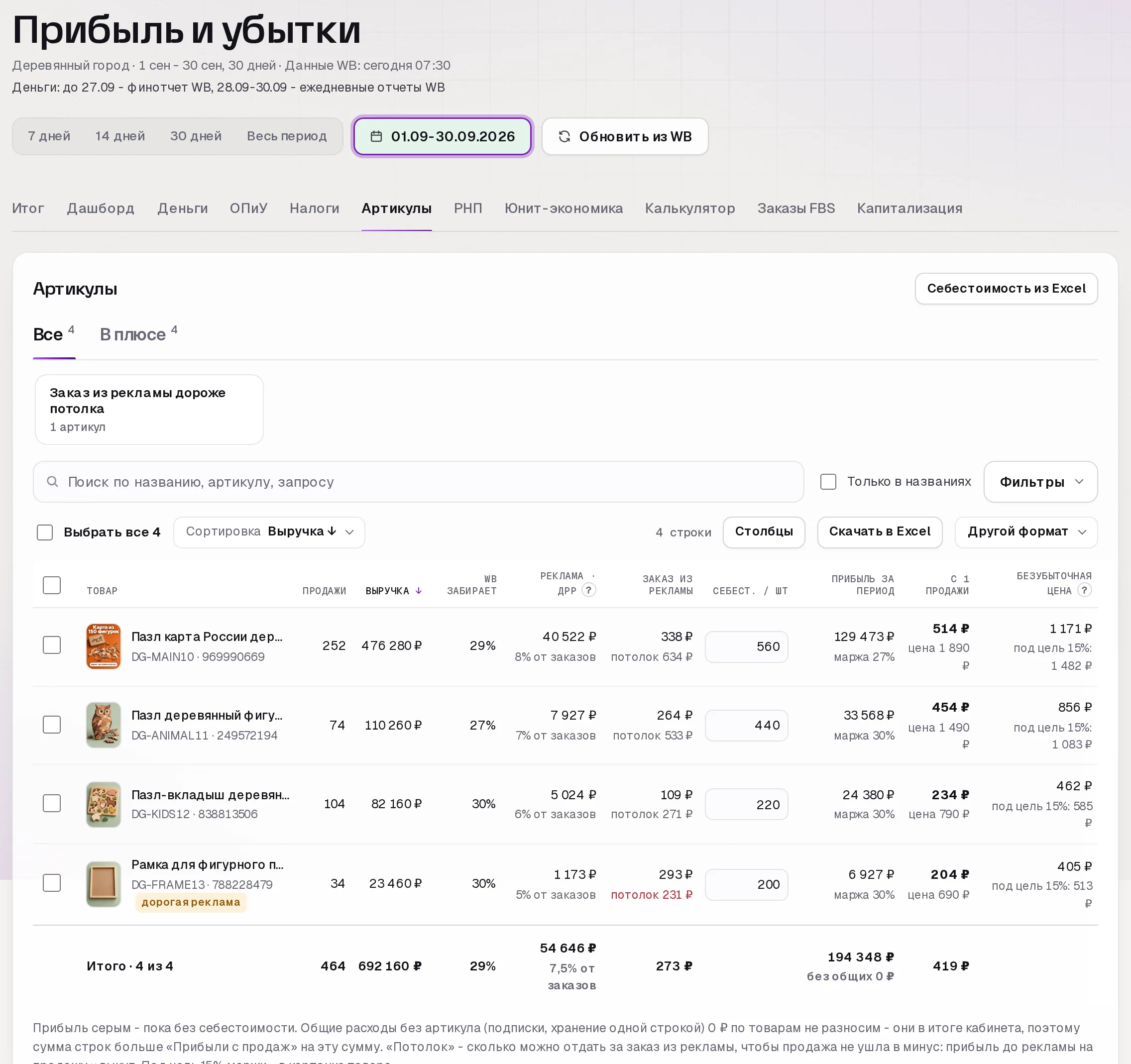1131x1064 pixels.
Task: Open the 01.09-30.09.2026 date range picker
Action: [x=443, y=136]
